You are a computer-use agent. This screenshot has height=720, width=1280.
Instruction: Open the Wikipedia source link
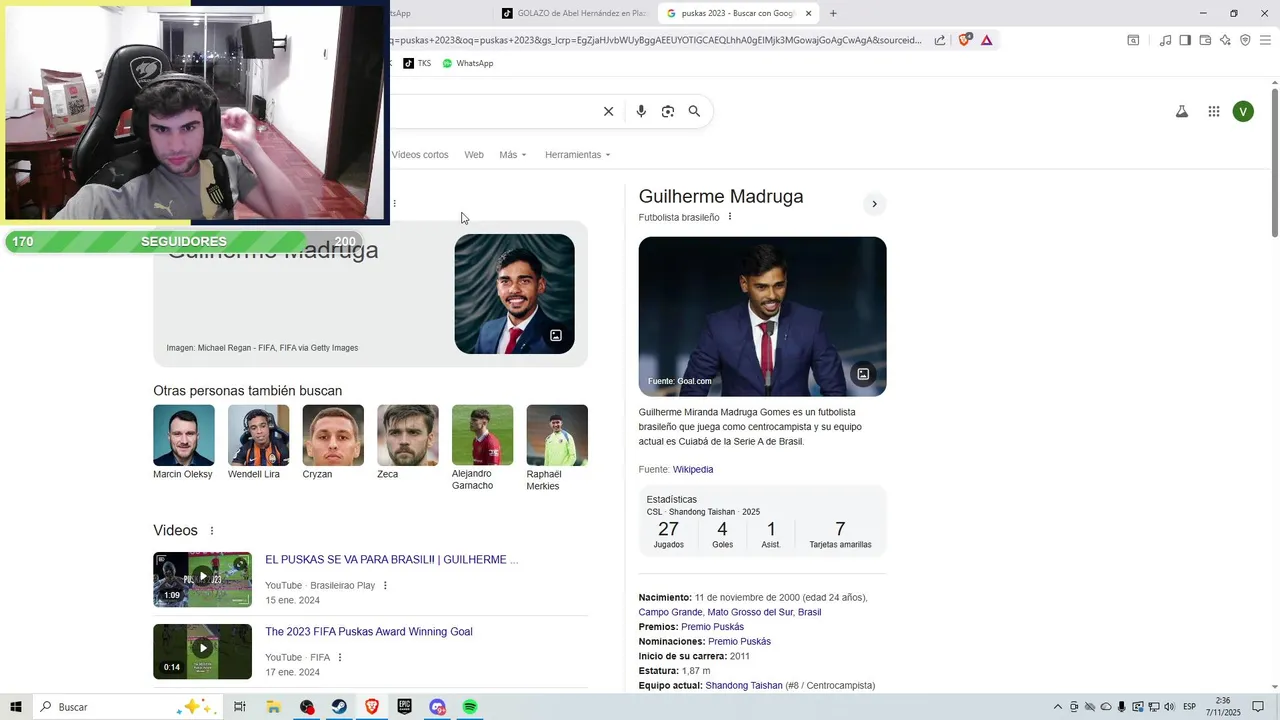pos(693,469)
